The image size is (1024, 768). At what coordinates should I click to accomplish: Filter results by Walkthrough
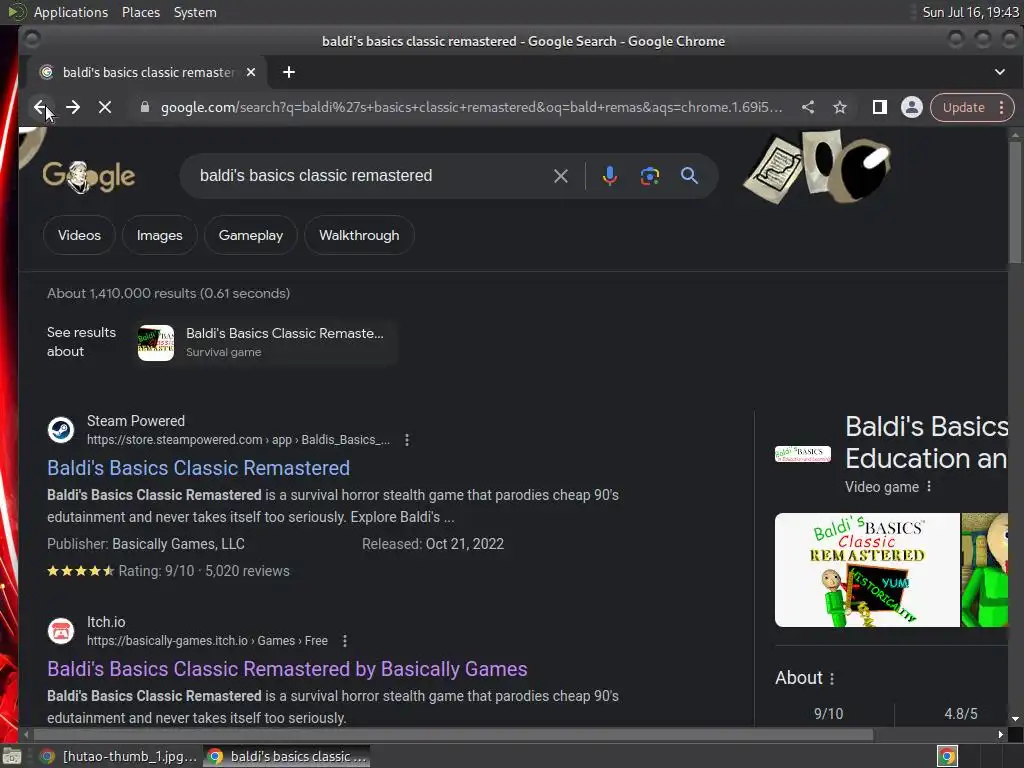(x=359, y=235)
